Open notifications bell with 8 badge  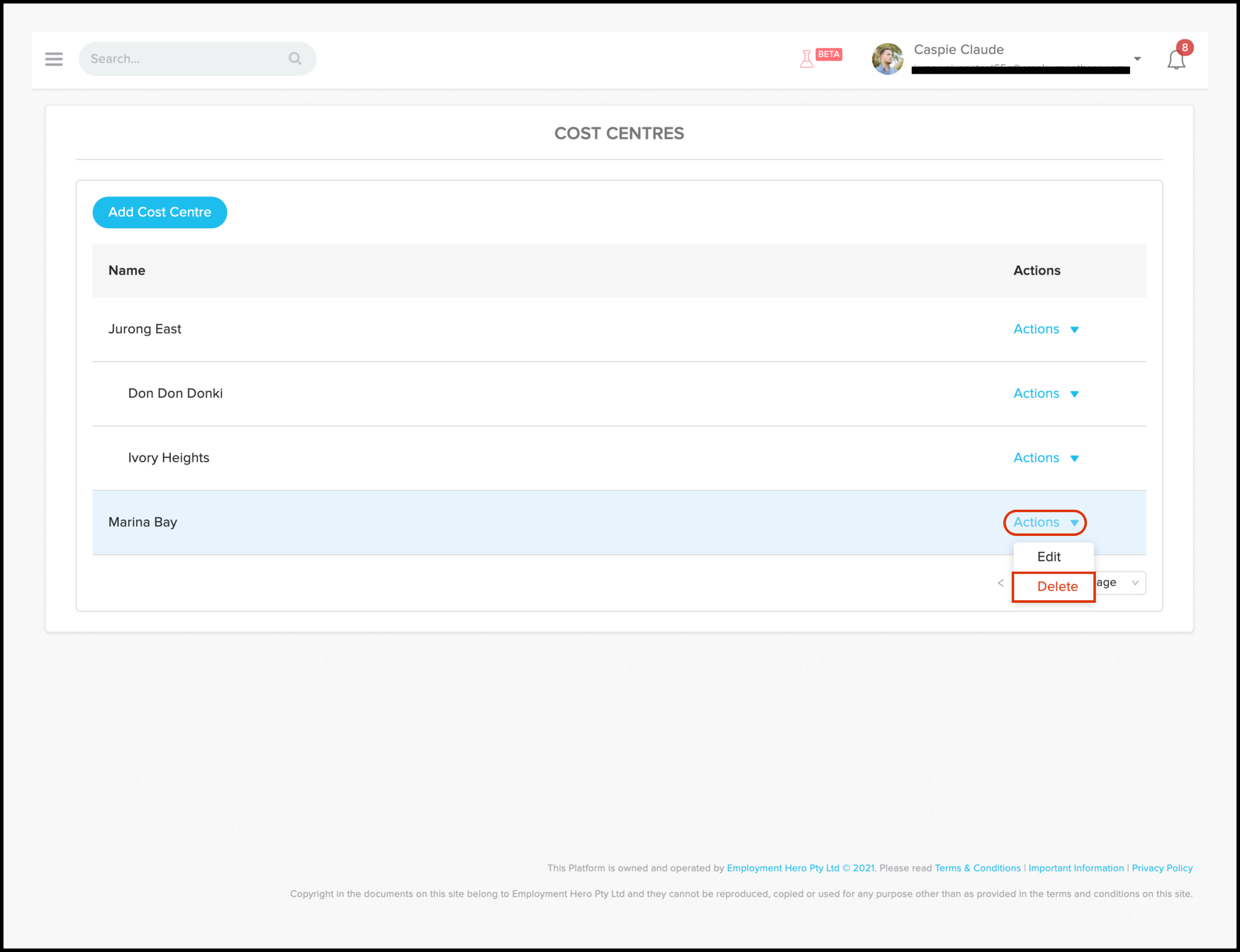coord(1176,59)
